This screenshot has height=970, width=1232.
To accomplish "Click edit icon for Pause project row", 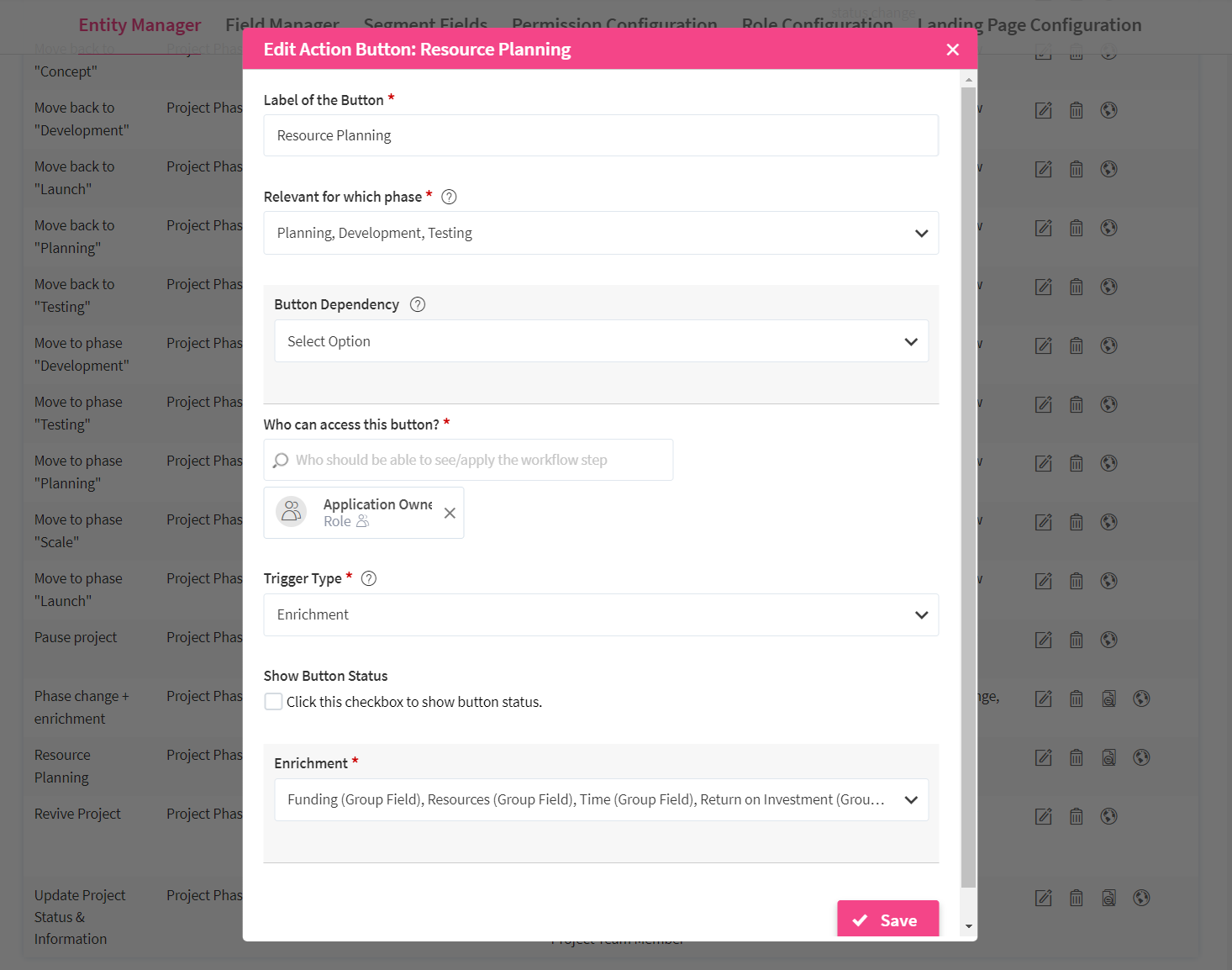I will click(x=1043, y=640).
